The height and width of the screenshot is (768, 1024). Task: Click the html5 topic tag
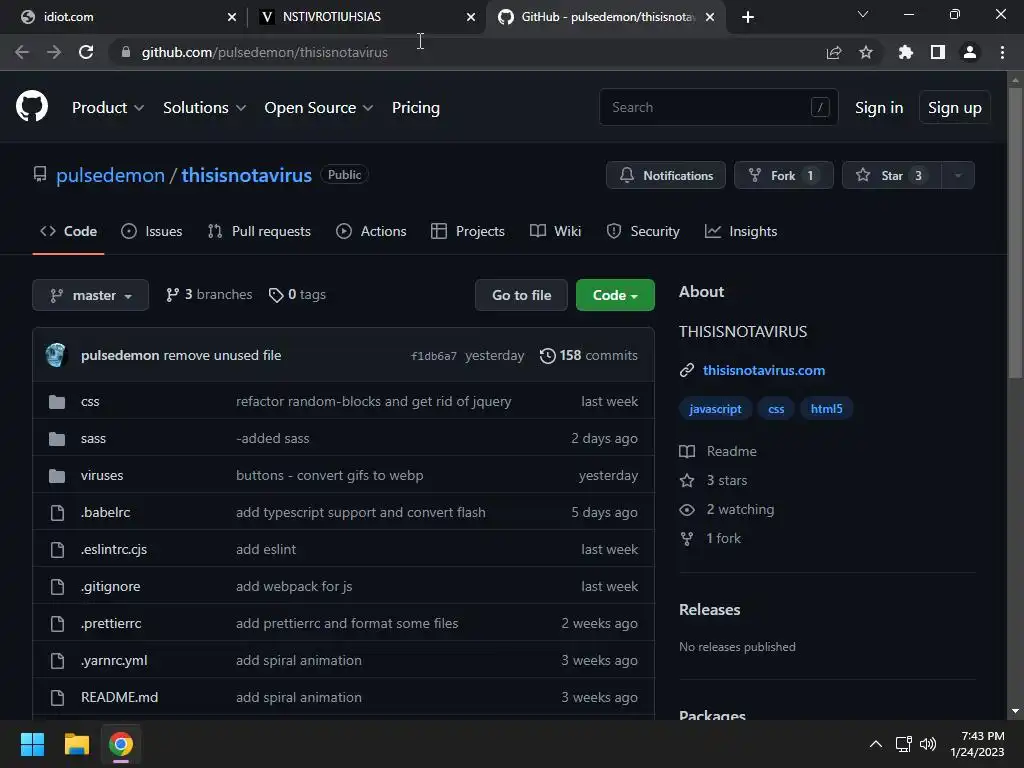pos(826,409)
